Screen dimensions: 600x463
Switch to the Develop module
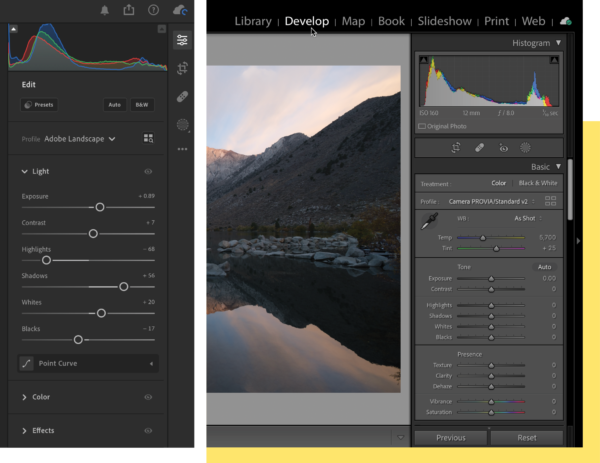(307, 21)
